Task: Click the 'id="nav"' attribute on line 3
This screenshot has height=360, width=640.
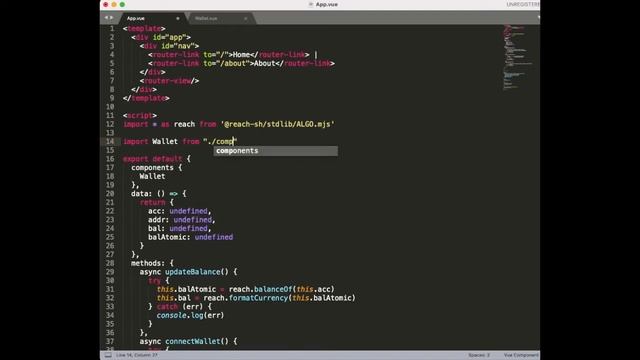Action: tap(178, 46)
